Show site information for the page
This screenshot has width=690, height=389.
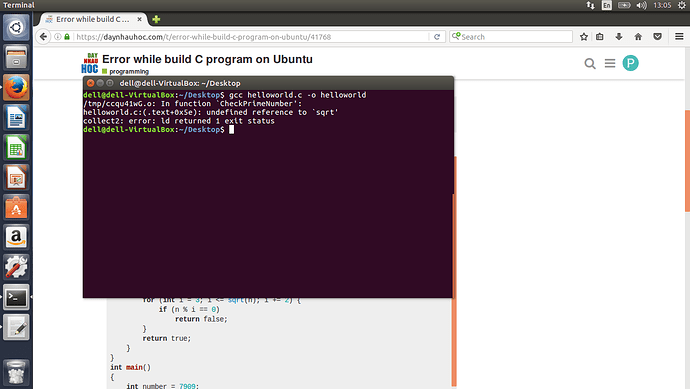point(58,37)
